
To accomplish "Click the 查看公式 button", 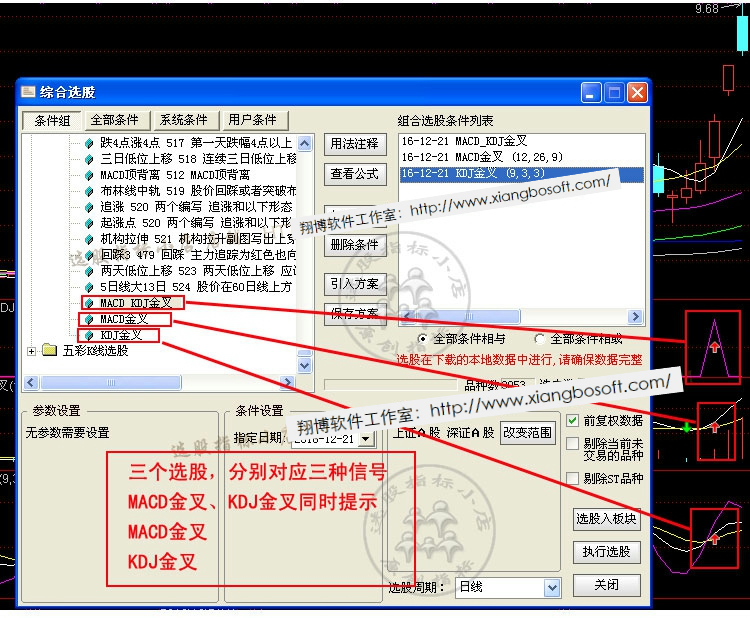I will (355, 174).
